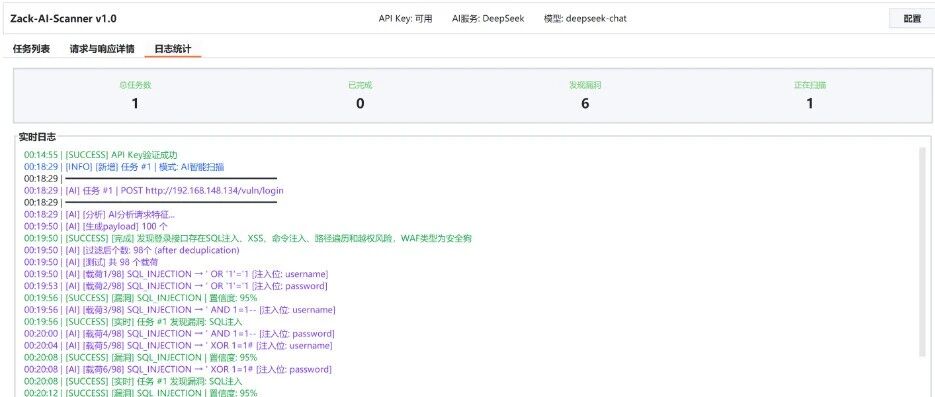Click the 'AI分析请求特征' log line

pos(100,215)
